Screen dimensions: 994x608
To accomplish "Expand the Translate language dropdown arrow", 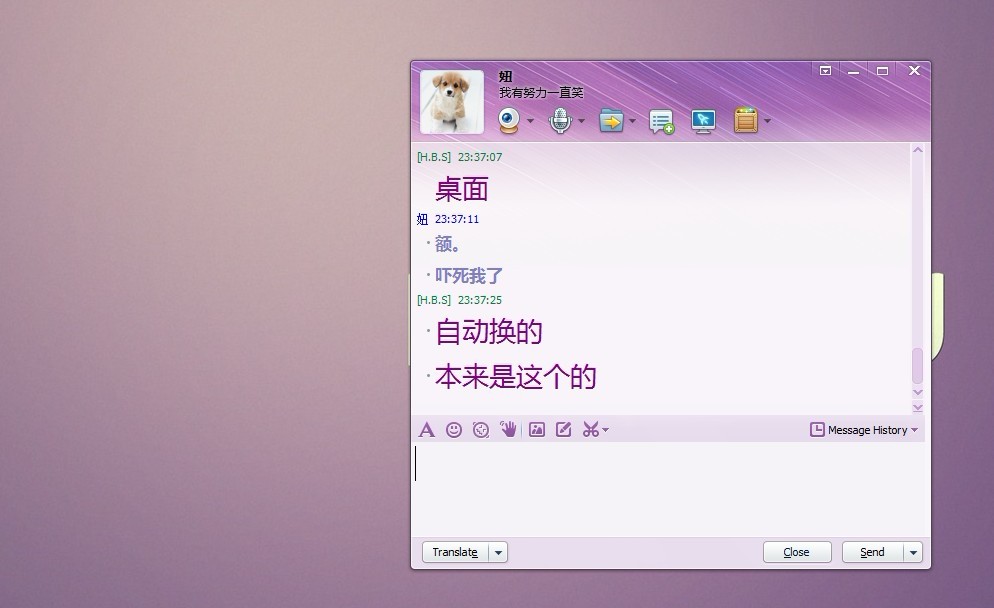I will 498,552.
